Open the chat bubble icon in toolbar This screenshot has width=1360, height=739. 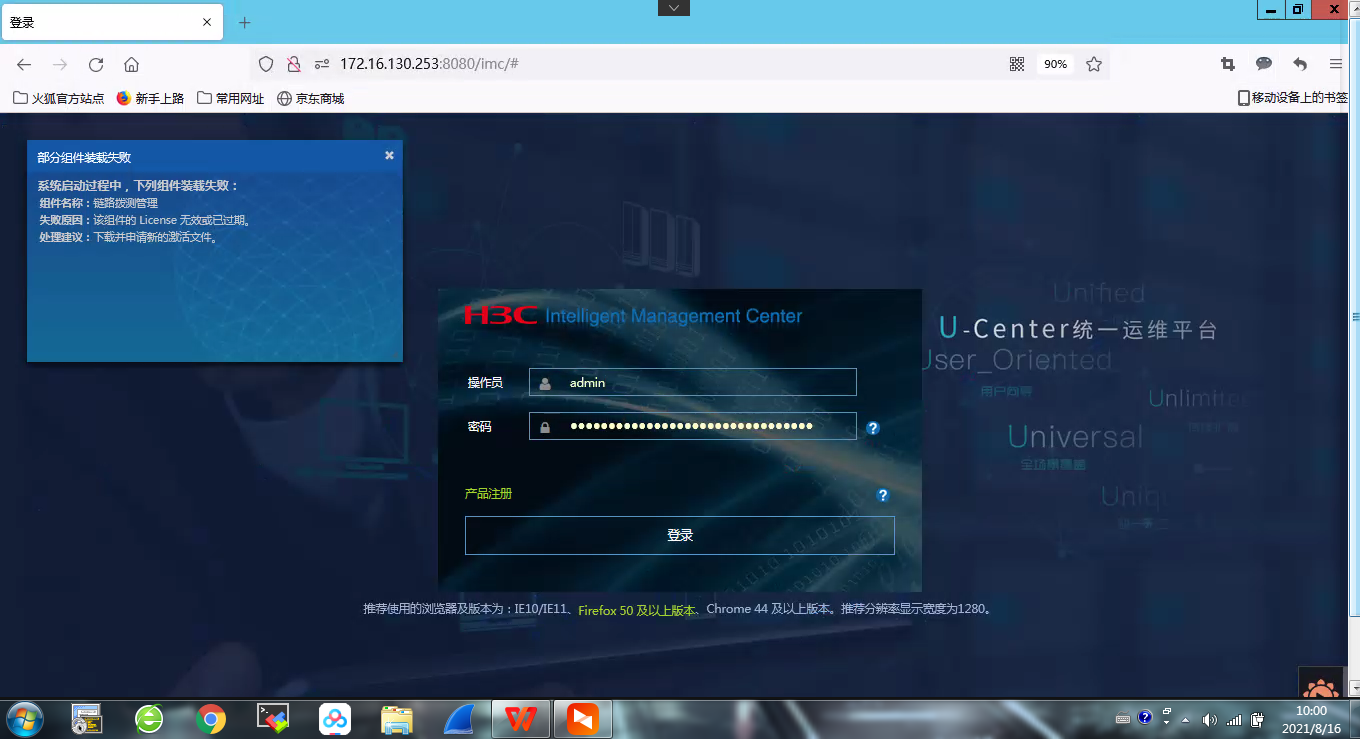click(x=1264, y=64)
